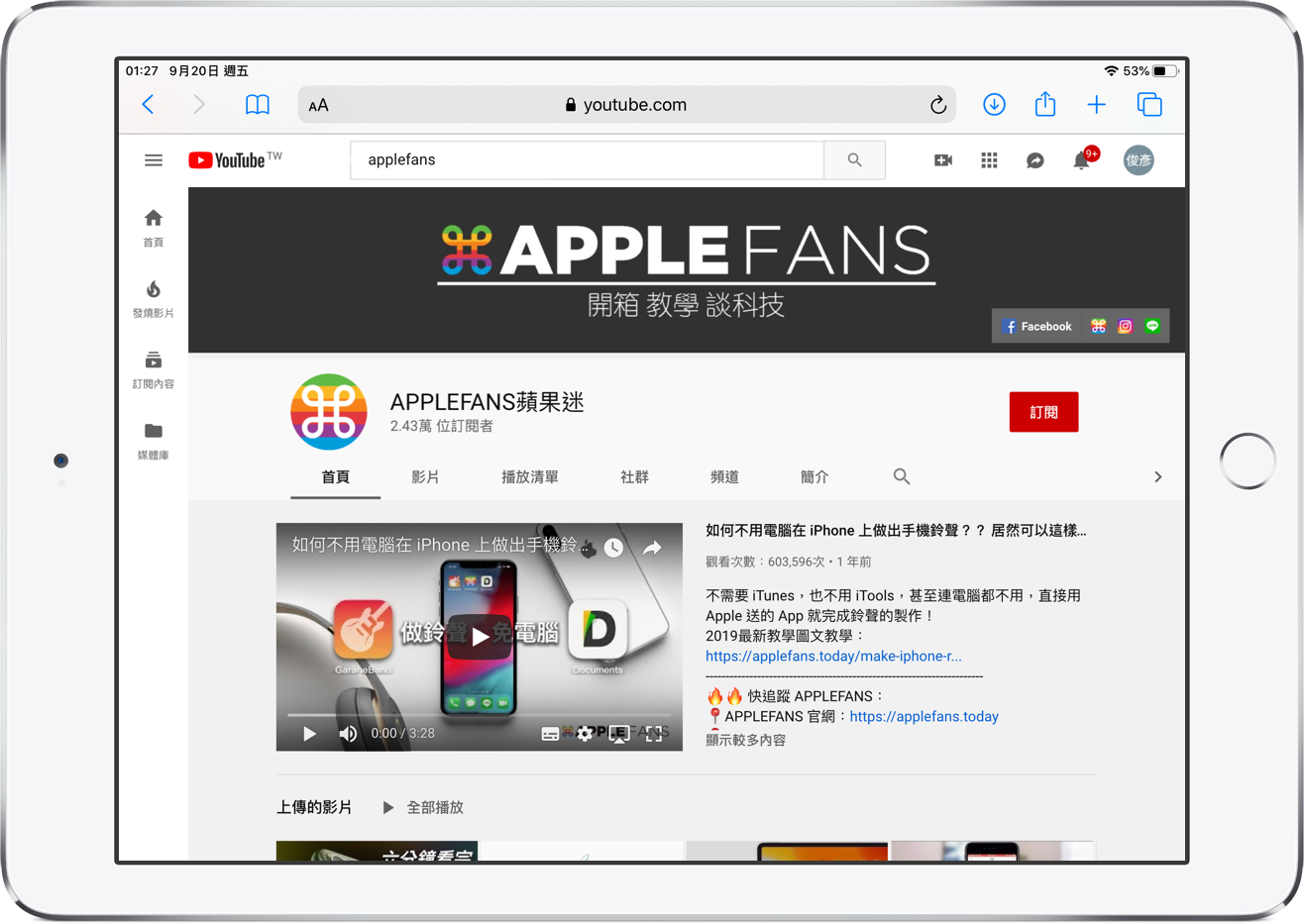Image resolution: width=1304 pixels, height=924 pixels.
Task: Click the video progress bar
Action: coord(480,714)
